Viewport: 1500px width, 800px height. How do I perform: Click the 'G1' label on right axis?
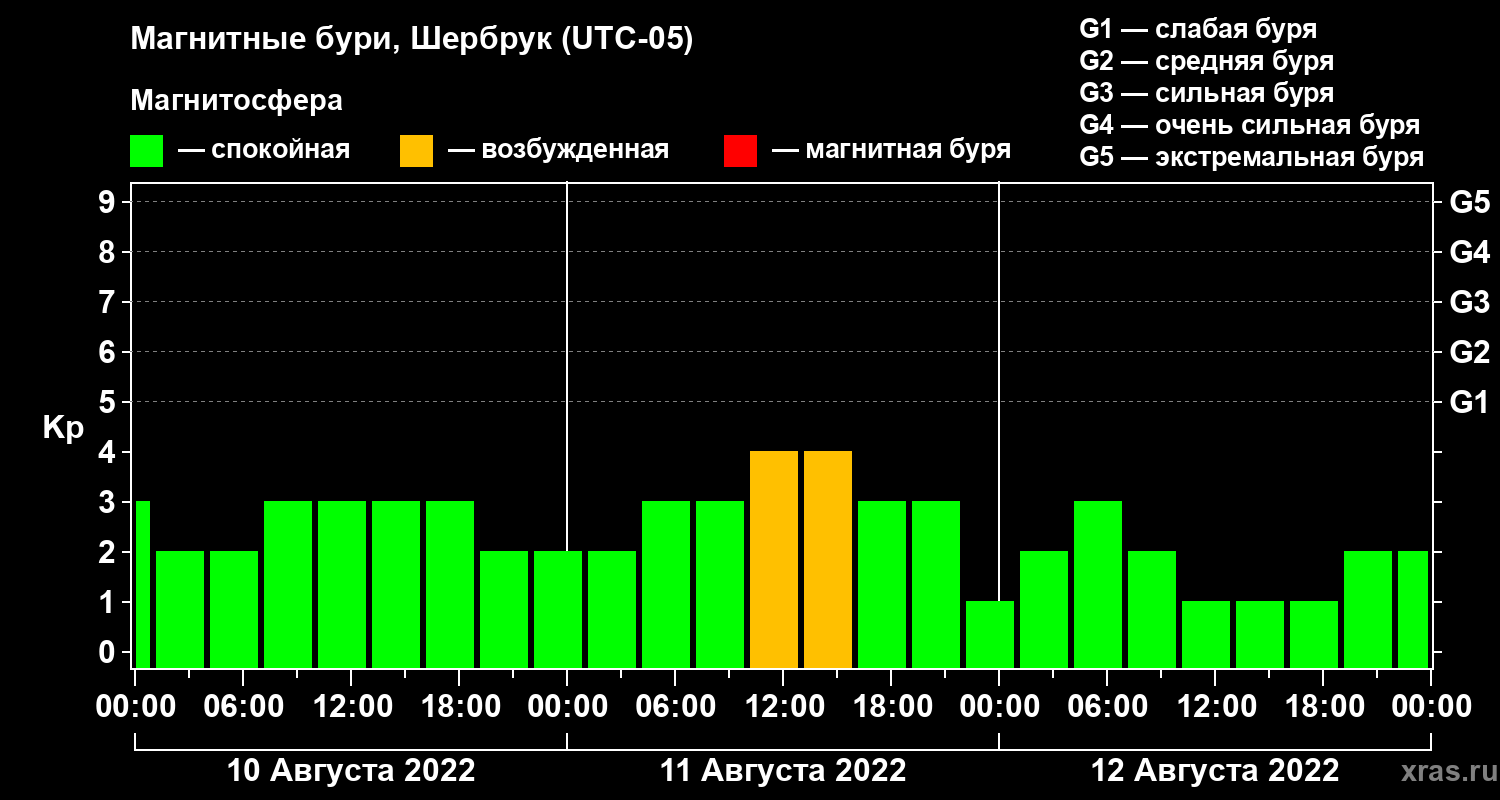[1469, 402]
